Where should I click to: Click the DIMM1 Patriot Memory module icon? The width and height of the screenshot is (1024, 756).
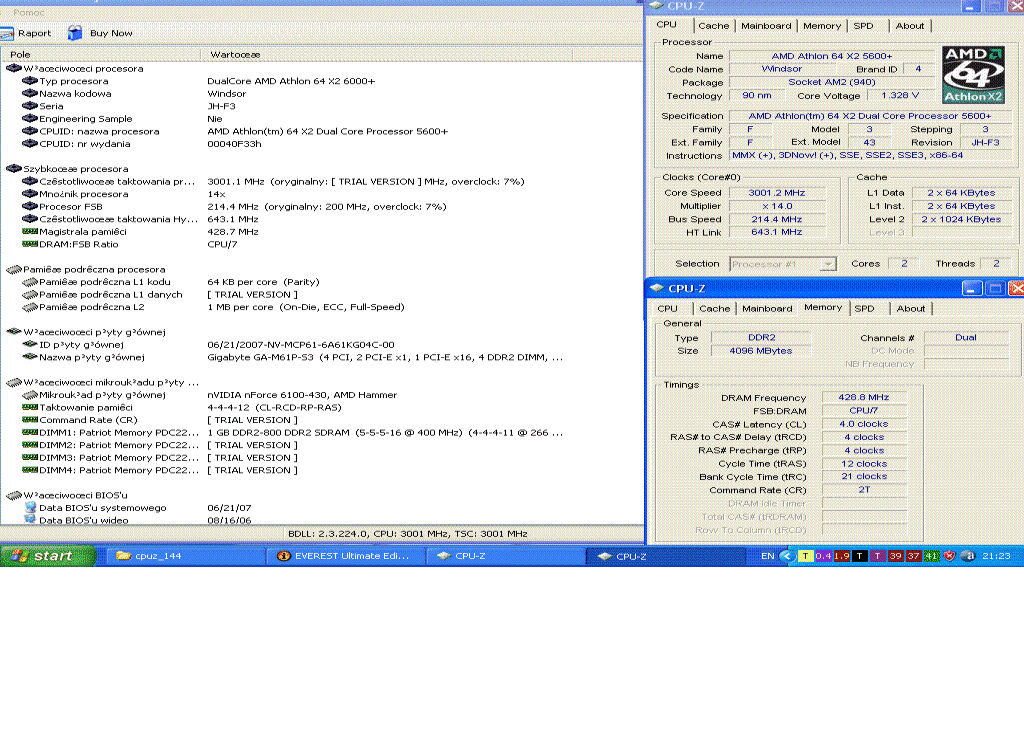[x=29, y=432]
